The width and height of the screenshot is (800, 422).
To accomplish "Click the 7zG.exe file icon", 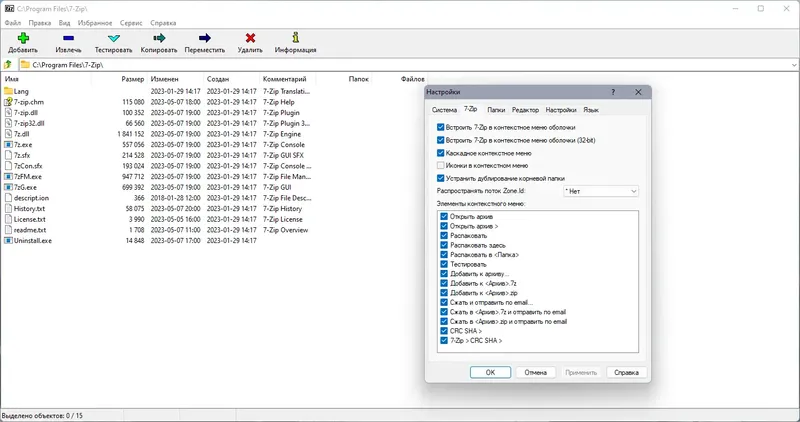I will coord(8,187).
